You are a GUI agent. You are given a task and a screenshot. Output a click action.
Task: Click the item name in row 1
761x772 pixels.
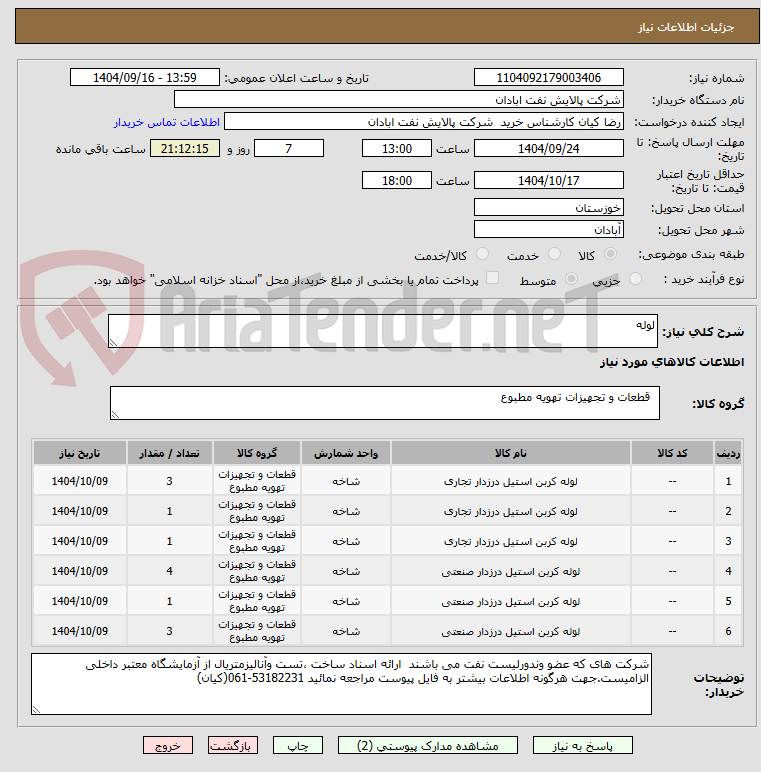point(510,482)
